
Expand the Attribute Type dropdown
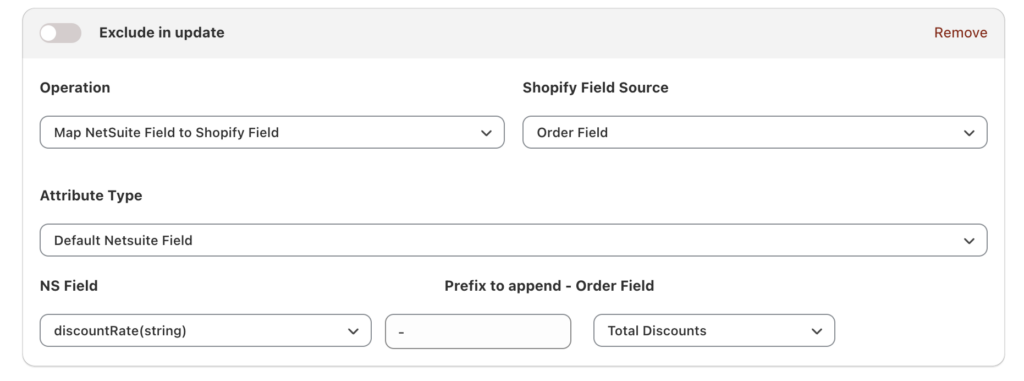513,240
